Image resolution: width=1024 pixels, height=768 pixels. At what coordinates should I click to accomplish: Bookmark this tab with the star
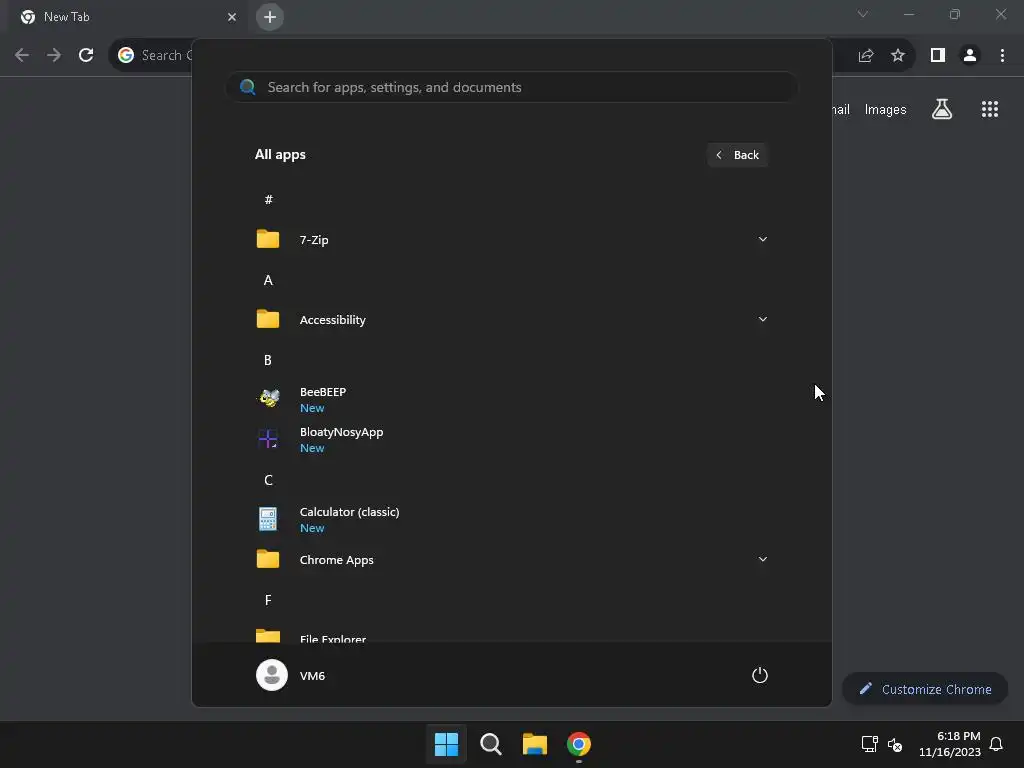coord(898,55)
